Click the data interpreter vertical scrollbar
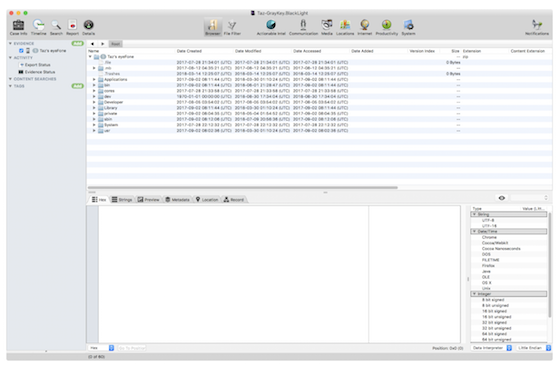The width and height of the screenshot is (560, 367). pos(550,265)
